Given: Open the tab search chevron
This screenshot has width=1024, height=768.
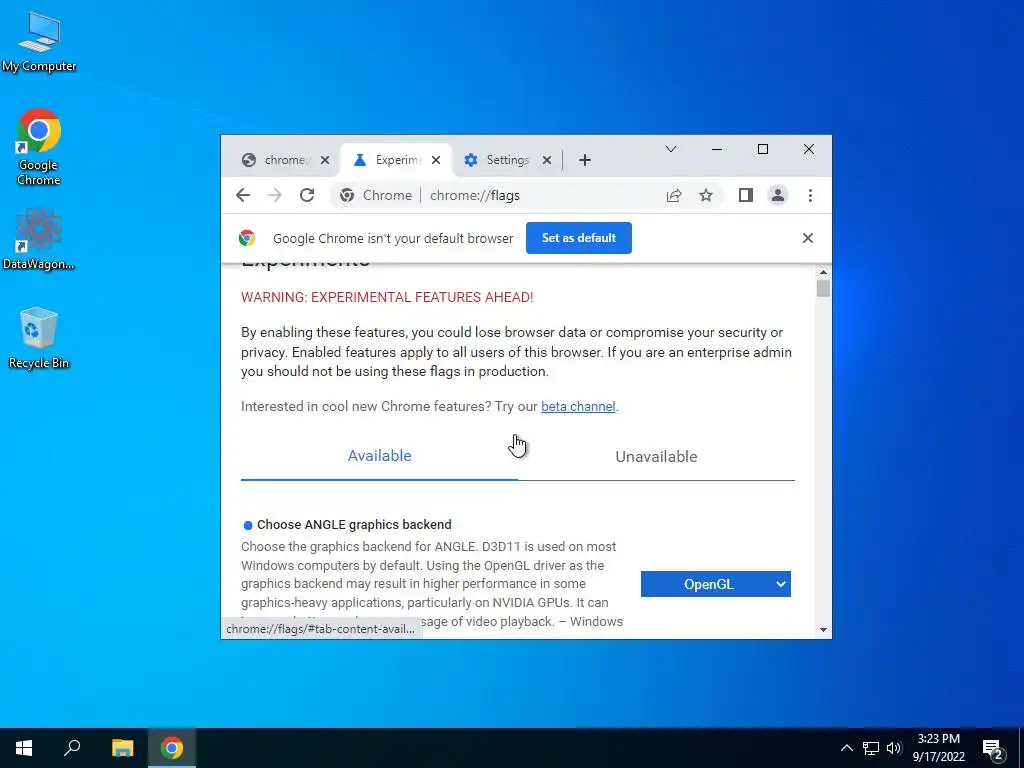Looking at the screenshot, I should [x=671, y=150].
